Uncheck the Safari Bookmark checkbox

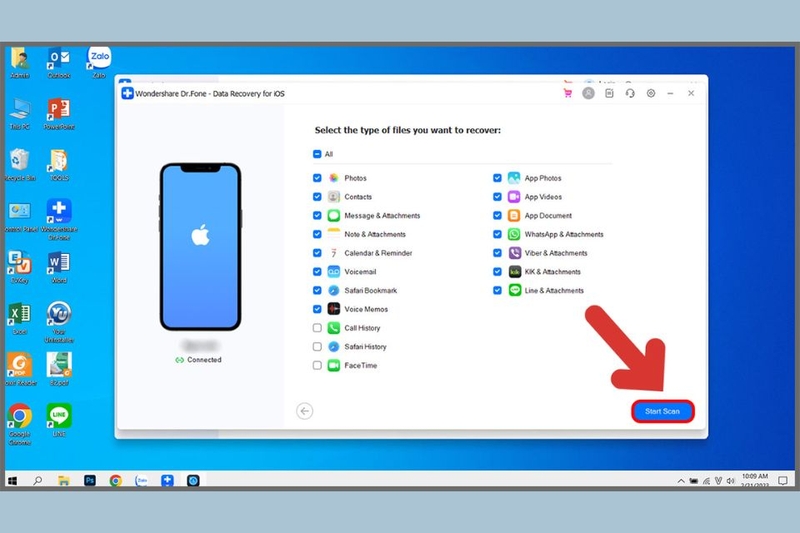[x=317, y=290]
